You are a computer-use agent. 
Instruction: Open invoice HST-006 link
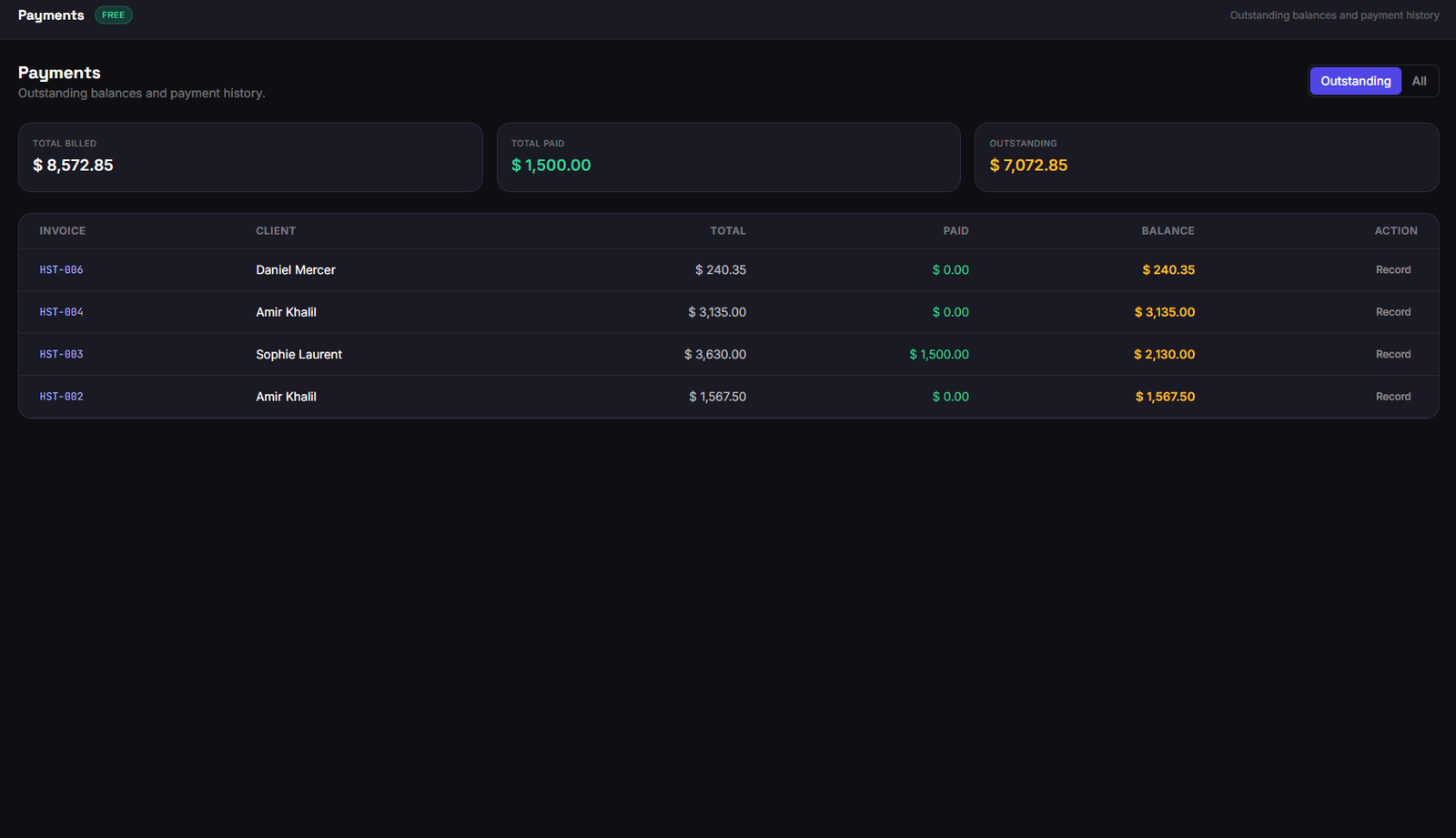coord(61,270)
